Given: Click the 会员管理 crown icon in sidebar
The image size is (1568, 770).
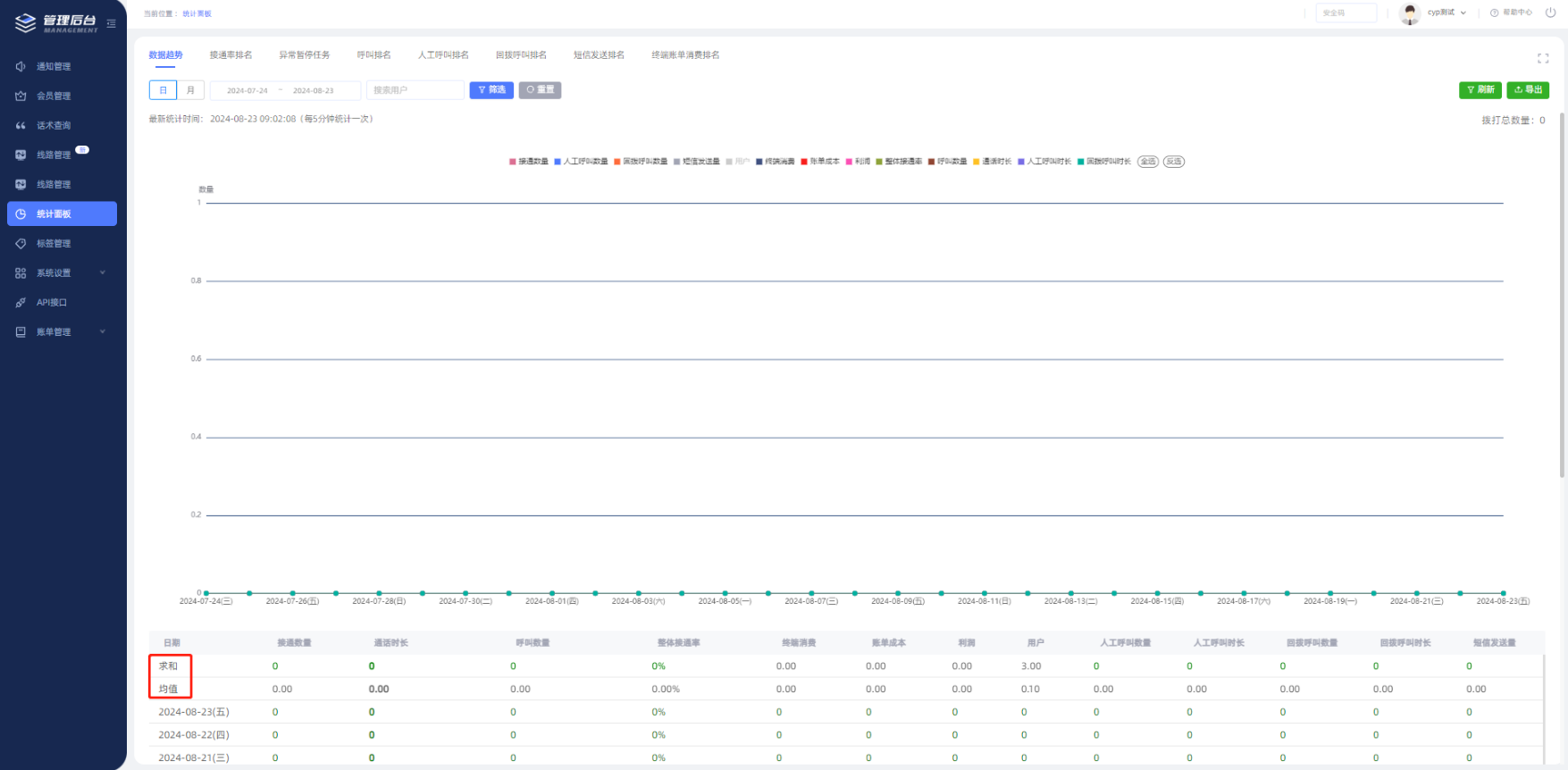Looking at the screenshot, I should 21,96.
